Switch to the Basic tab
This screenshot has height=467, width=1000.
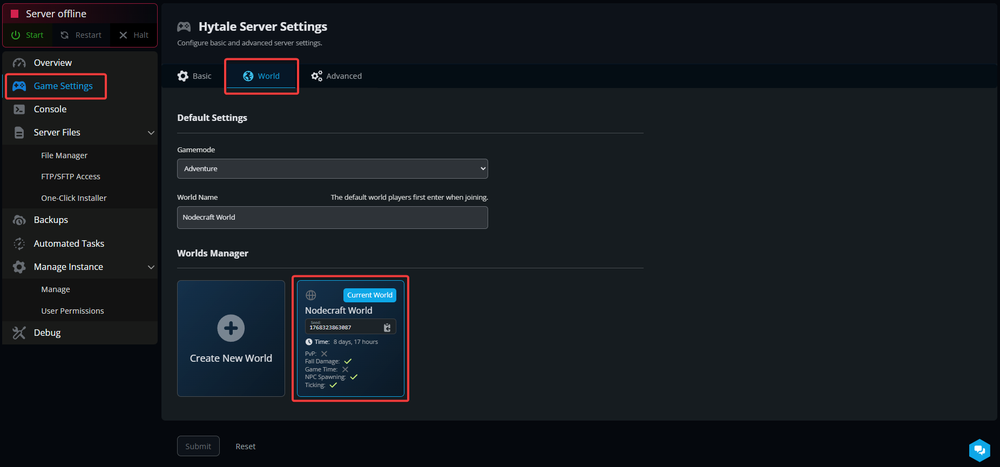[194, 76]
